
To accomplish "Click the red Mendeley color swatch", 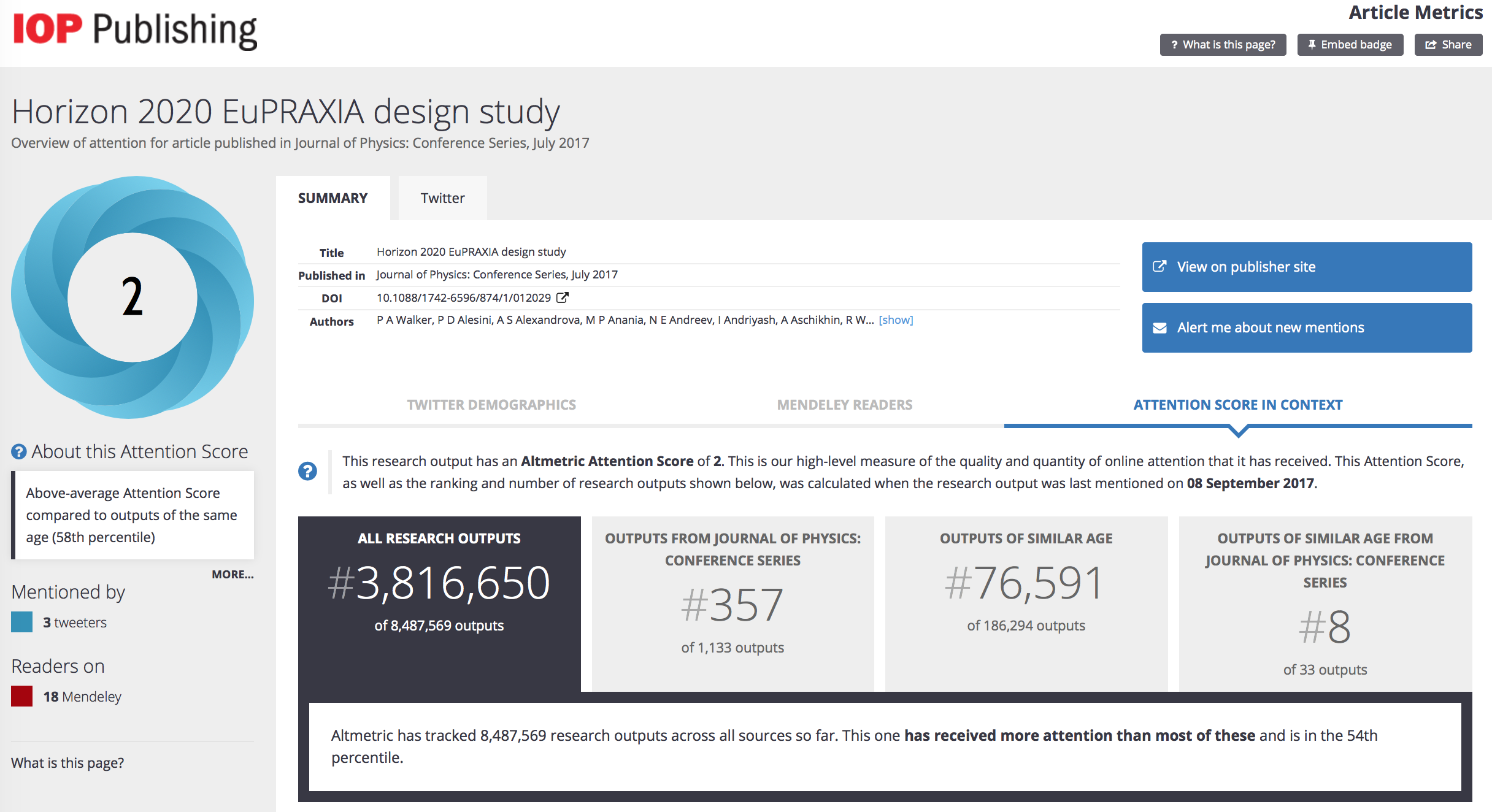I will coord(21,696).
